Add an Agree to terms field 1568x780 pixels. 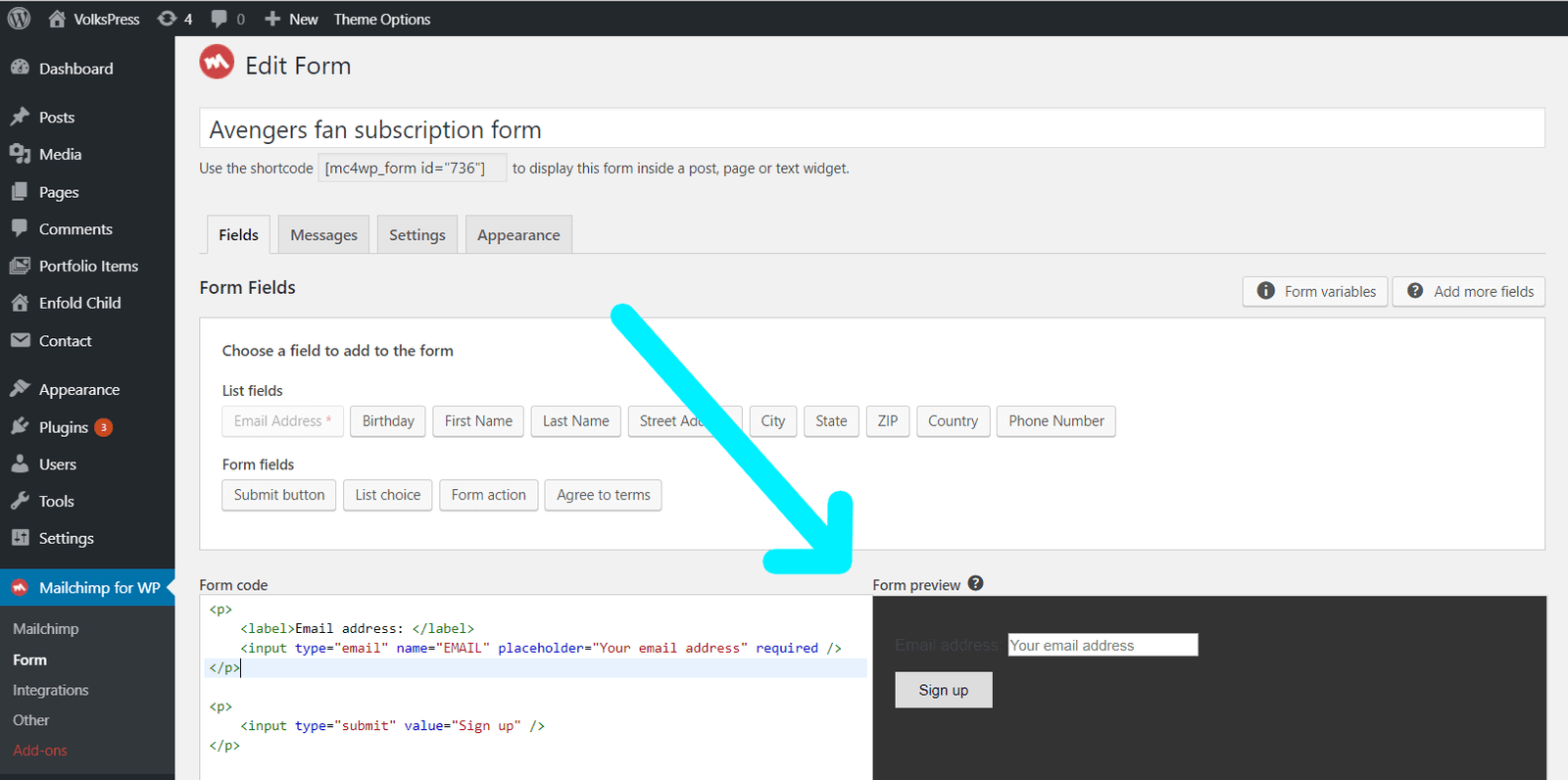(x=604, y=495)
